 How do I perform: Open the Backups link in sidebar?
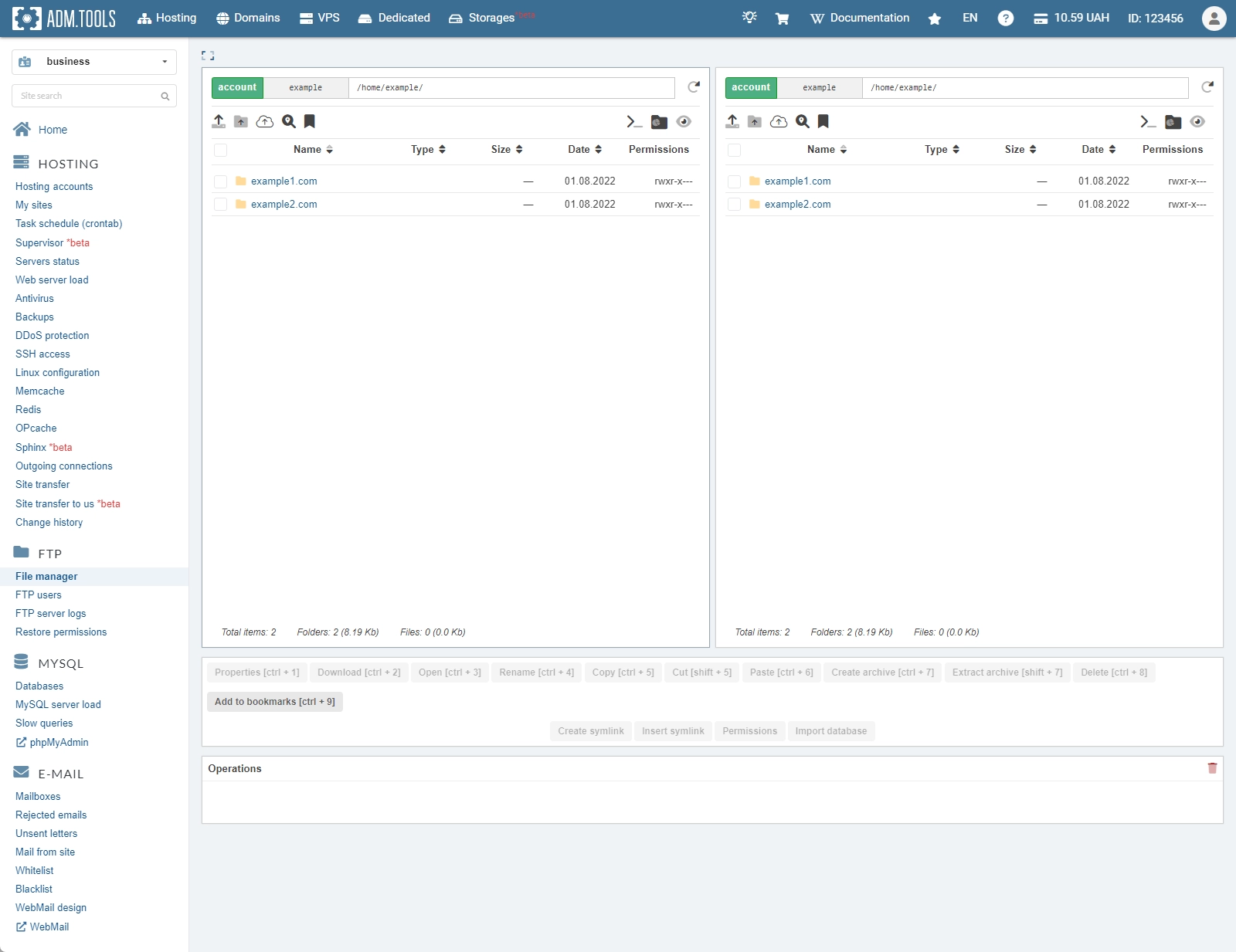coord(35,317)
